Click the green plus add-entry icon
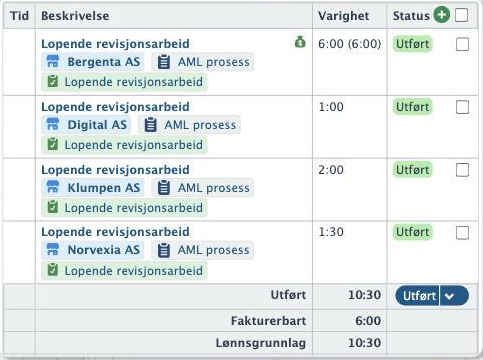The width and height of the screenshot is (483, 360). pyautogui.click(x=442, y=15)
